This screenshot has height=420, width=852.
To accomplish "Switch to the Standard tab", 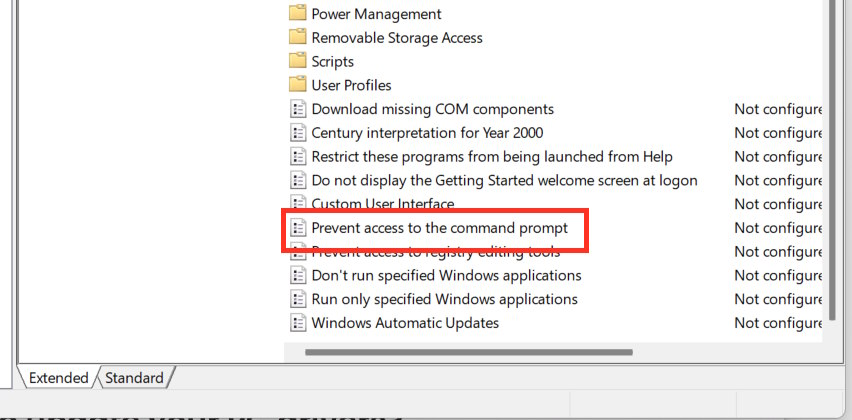I will coord(134,378).
